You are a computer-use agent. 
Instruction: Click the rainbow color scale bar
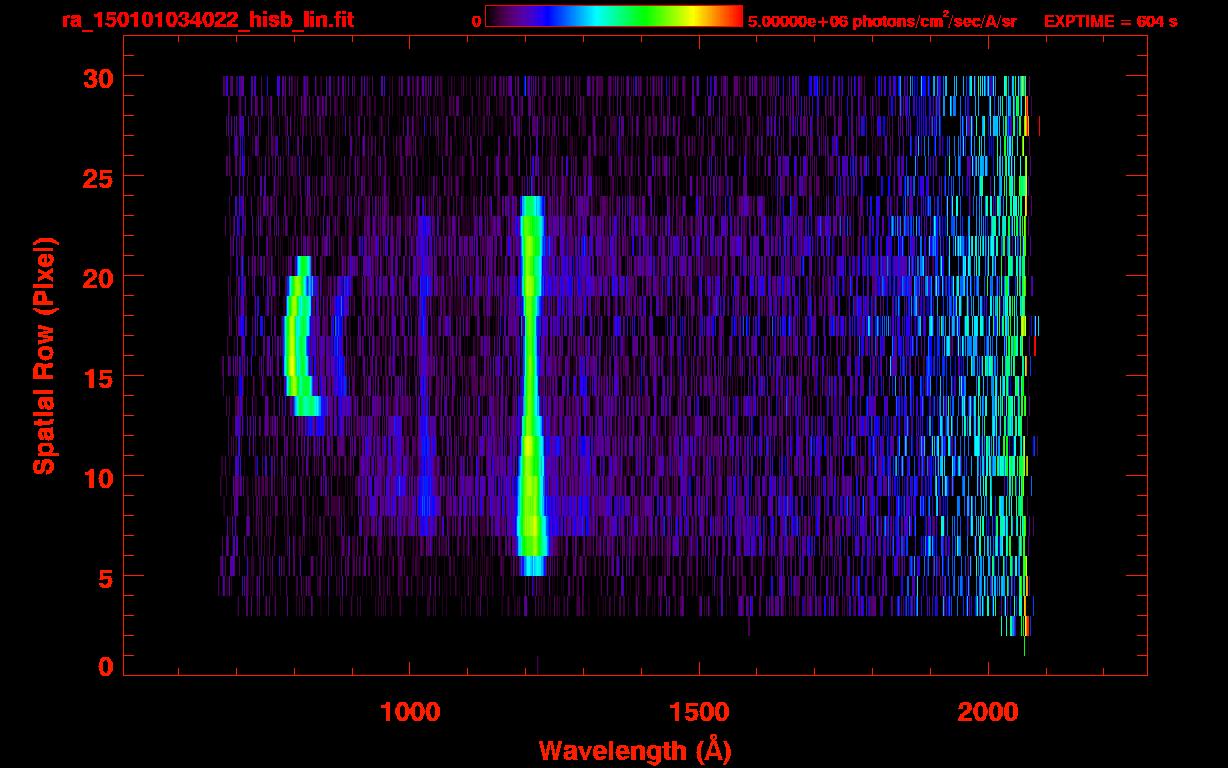(x=614, y=16)
